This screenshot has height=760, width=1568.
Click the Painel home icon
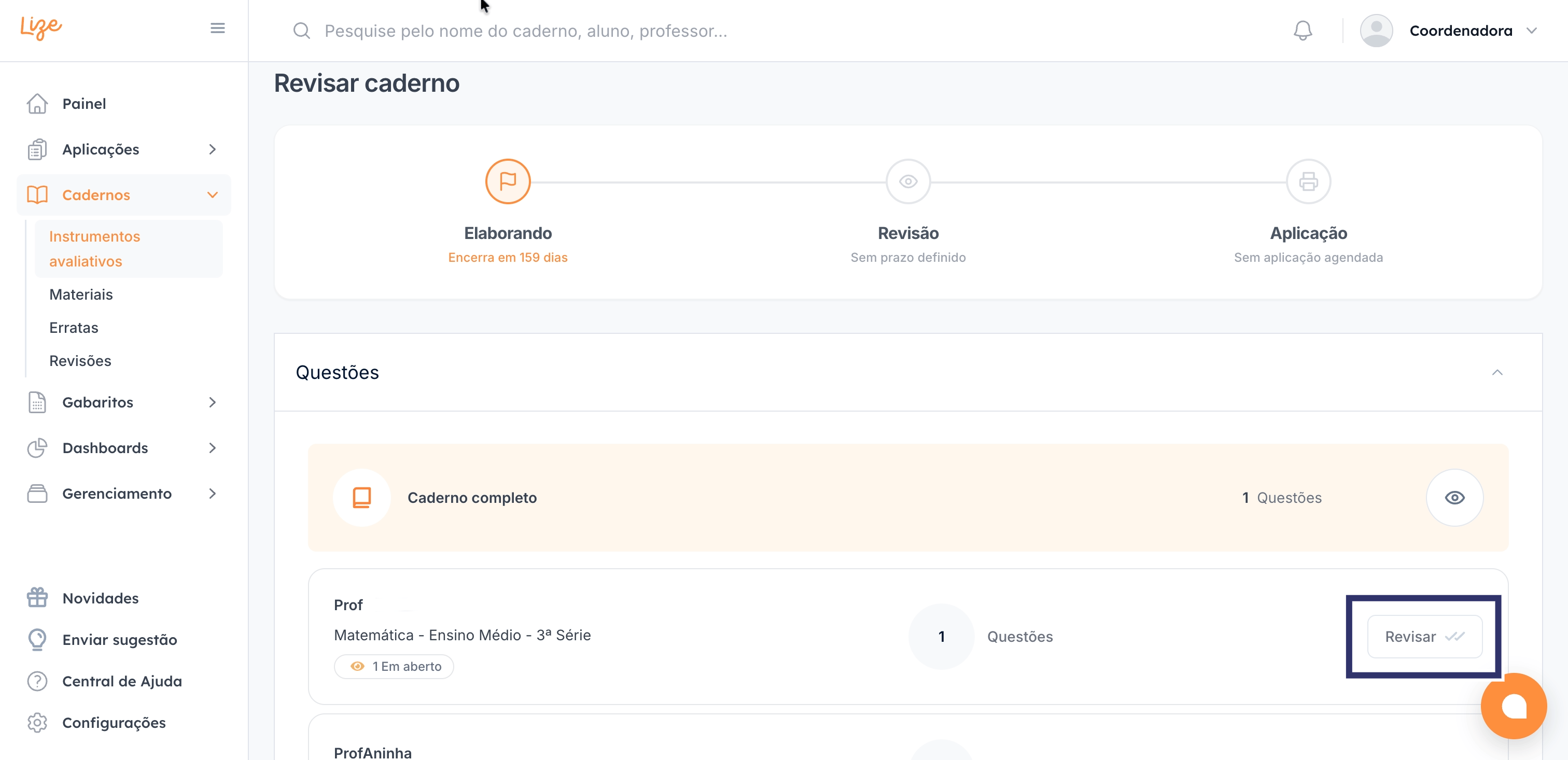click(37, 104)
